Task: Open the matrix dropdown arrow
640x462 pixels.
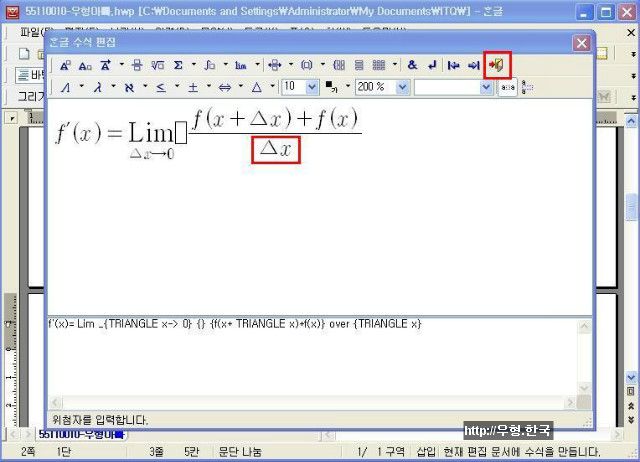Action: [395, 65]
